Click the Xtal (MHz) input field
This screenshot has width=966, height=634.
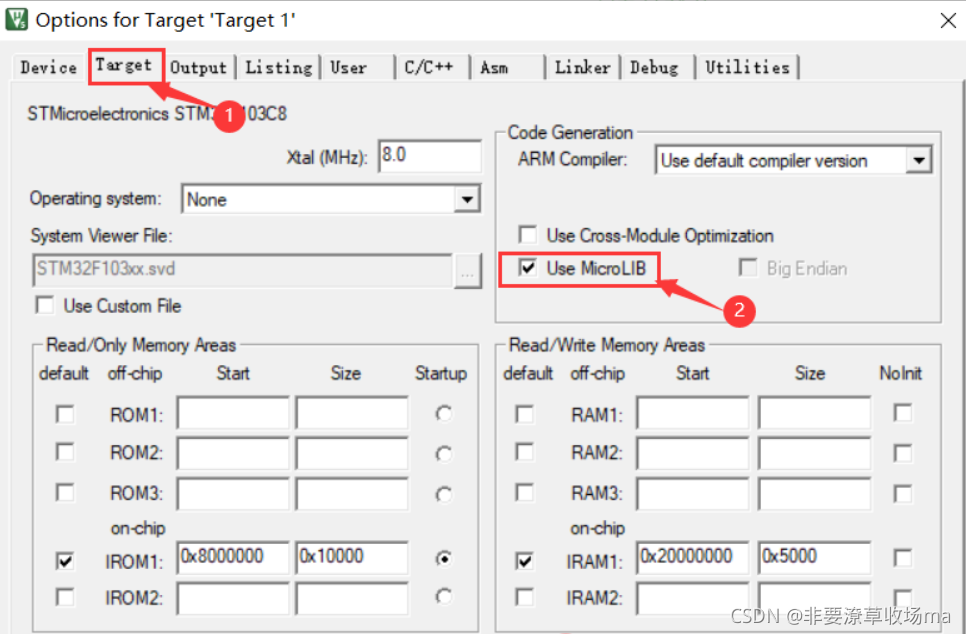click(x=429, y=155)
